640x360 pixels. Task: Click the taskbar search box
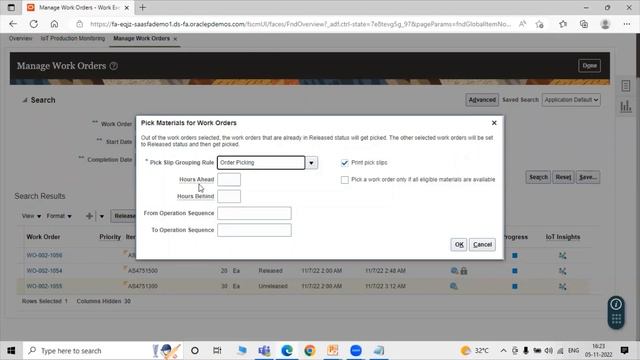[x=104, y=351]
